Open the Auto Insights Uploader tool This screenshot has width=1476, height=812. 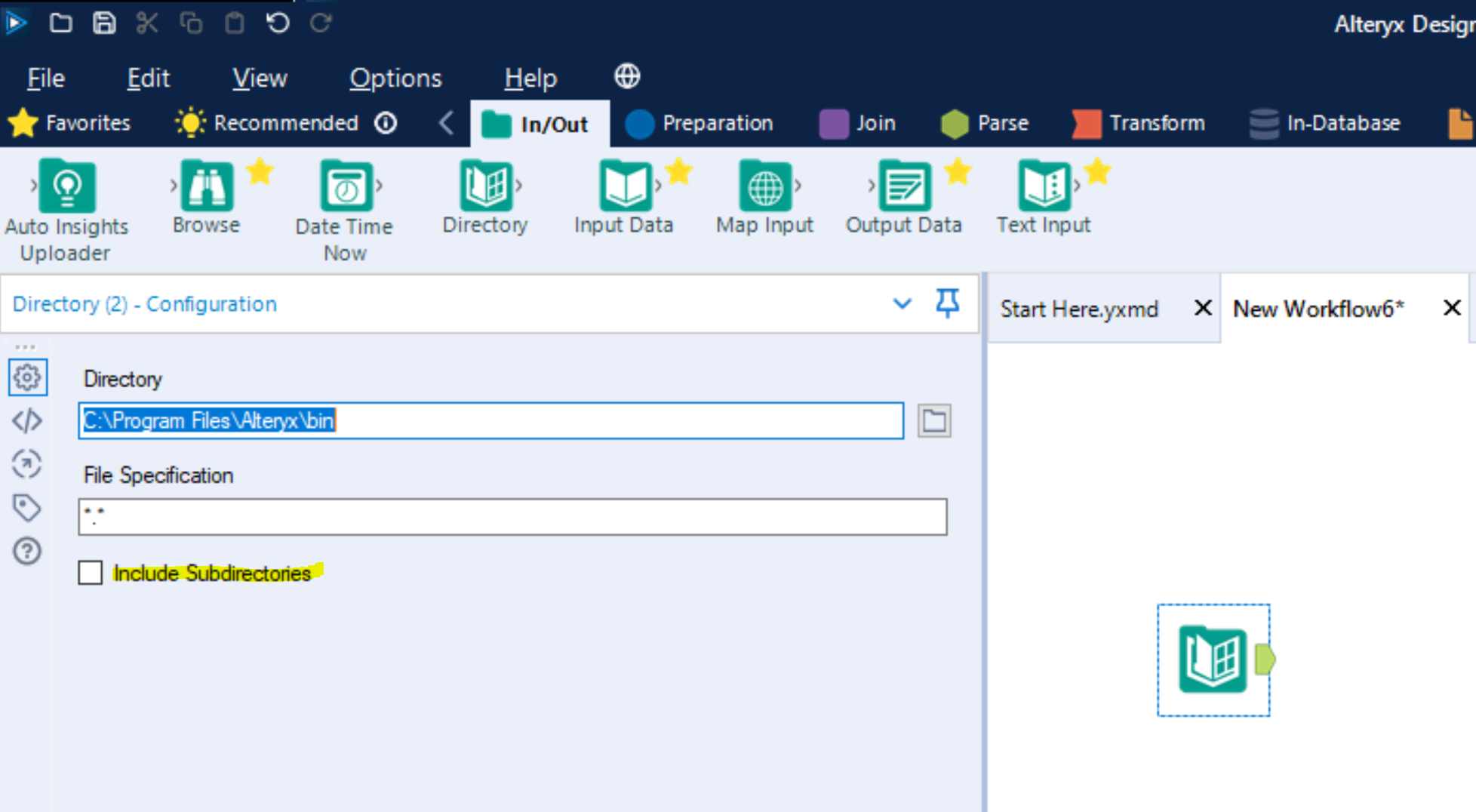(67, 187)
